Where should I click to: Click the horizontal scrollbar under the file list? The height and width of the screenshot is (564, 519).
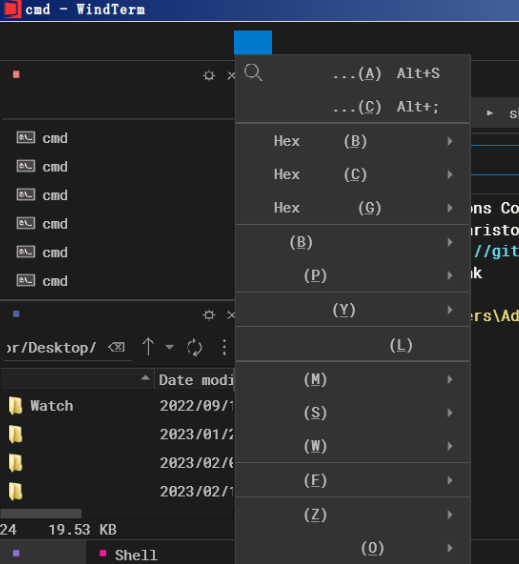coord(41,513)
